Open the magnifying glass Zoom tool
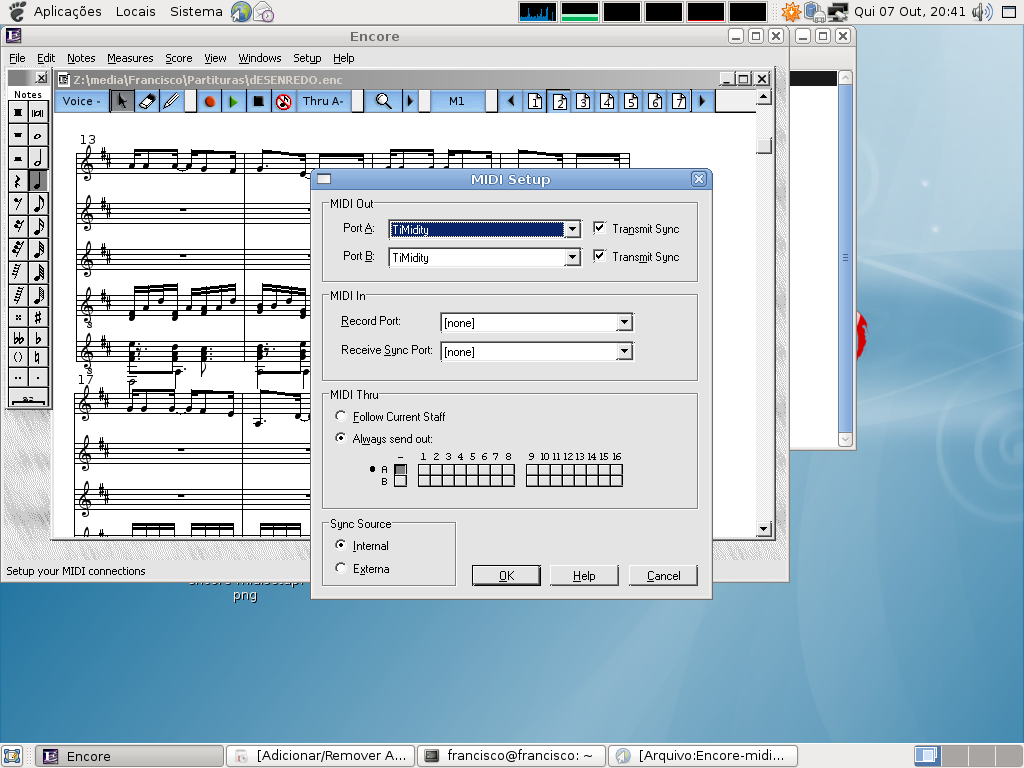The height and width of the screenshot is (768, 1024). click(383, 101)
